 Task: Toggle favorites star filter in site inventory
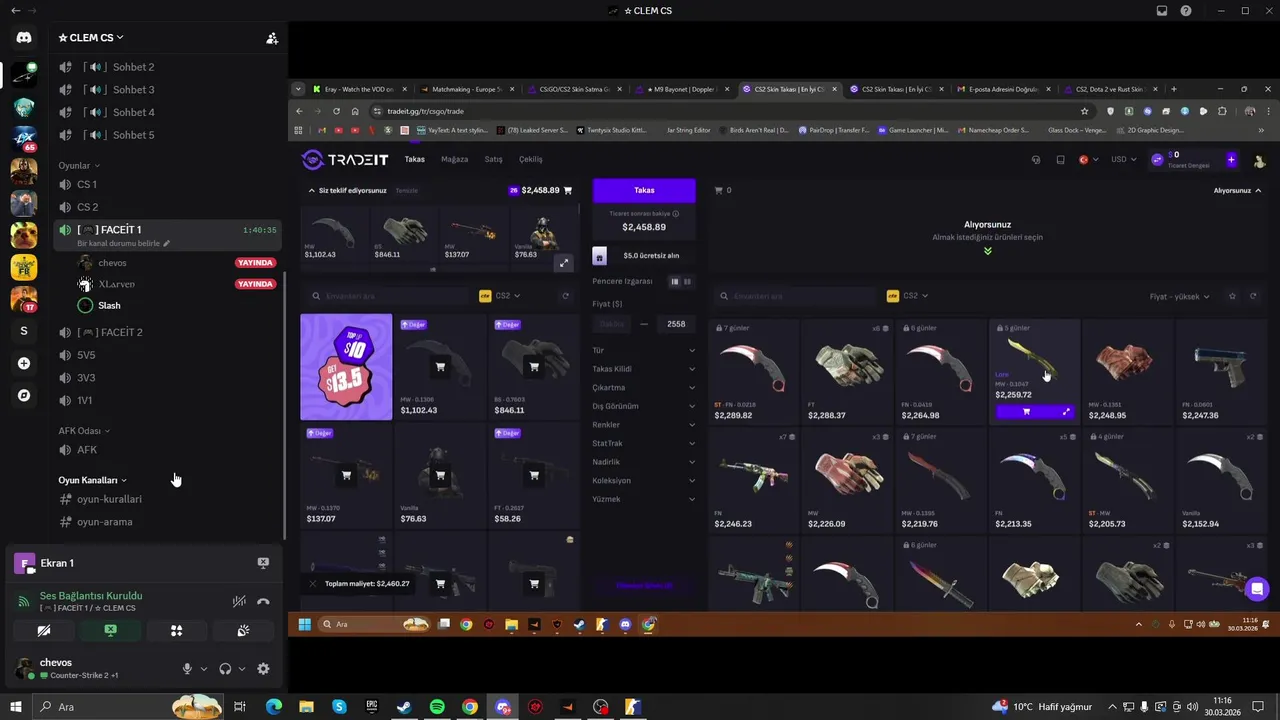point(1232,296)
